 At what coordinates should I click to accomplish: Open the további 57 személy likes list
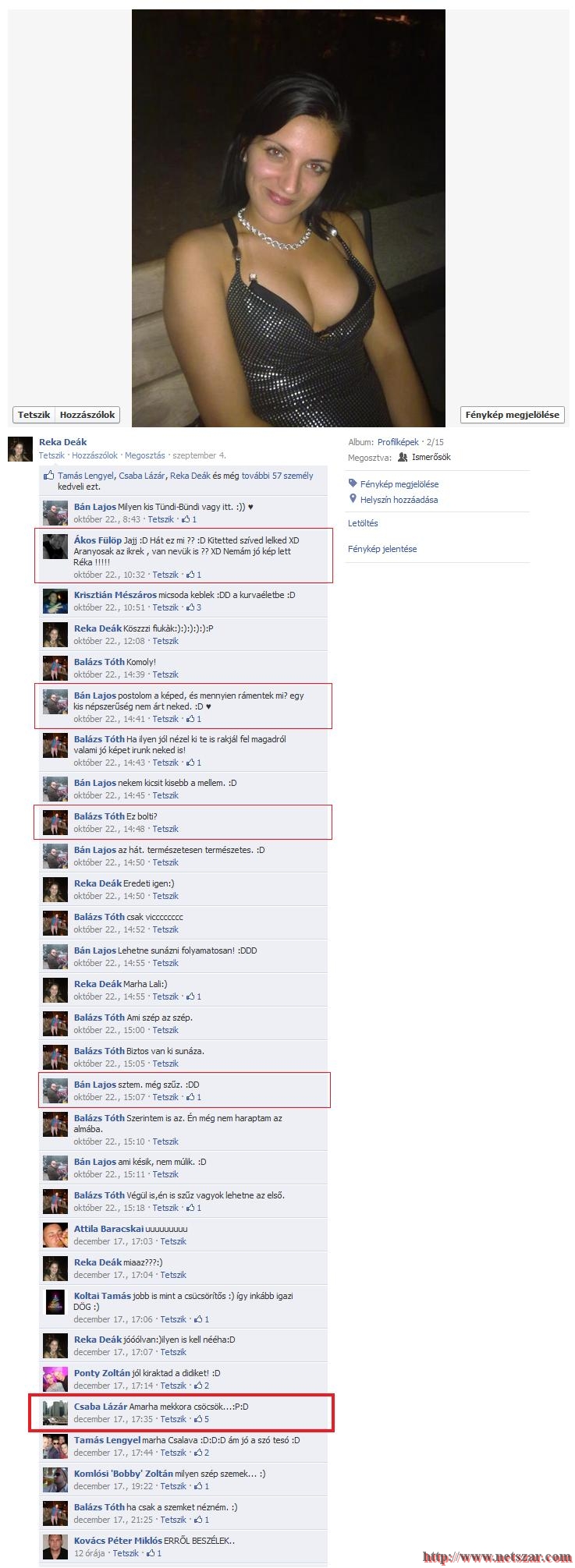pos(277,476)
